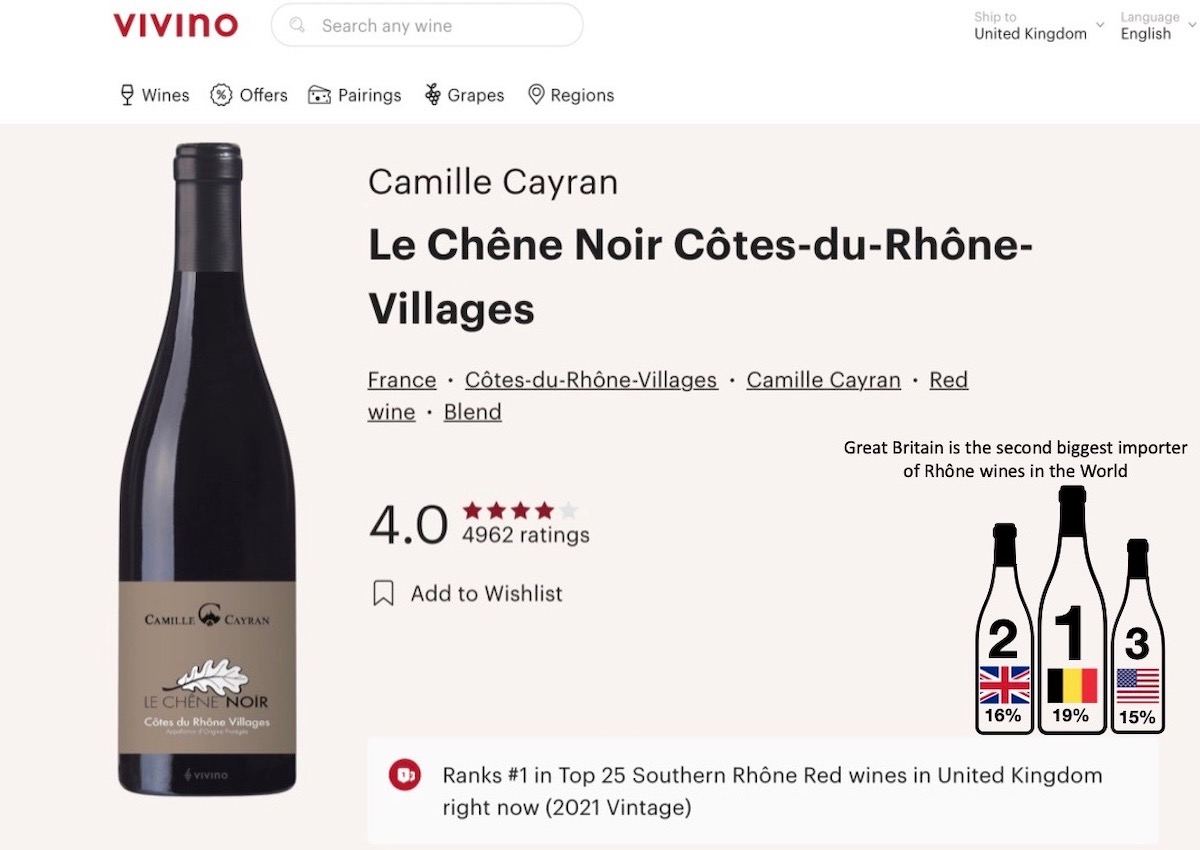Click the Offers percent badge icon
Screen dimensions: 1200x850
click(221, 95)
